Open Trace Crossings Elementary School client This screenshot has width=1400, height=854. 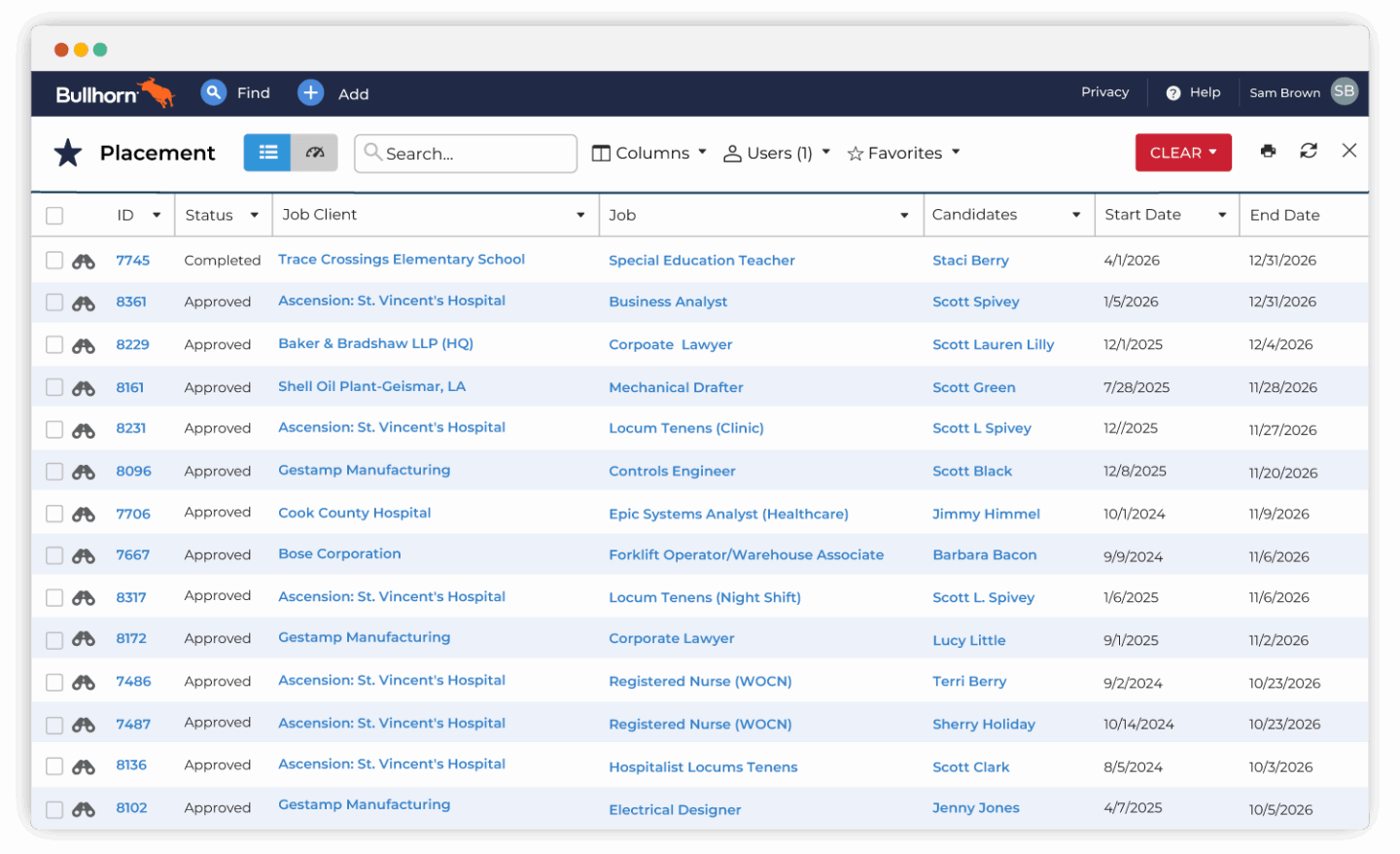[x=402, y=260]
